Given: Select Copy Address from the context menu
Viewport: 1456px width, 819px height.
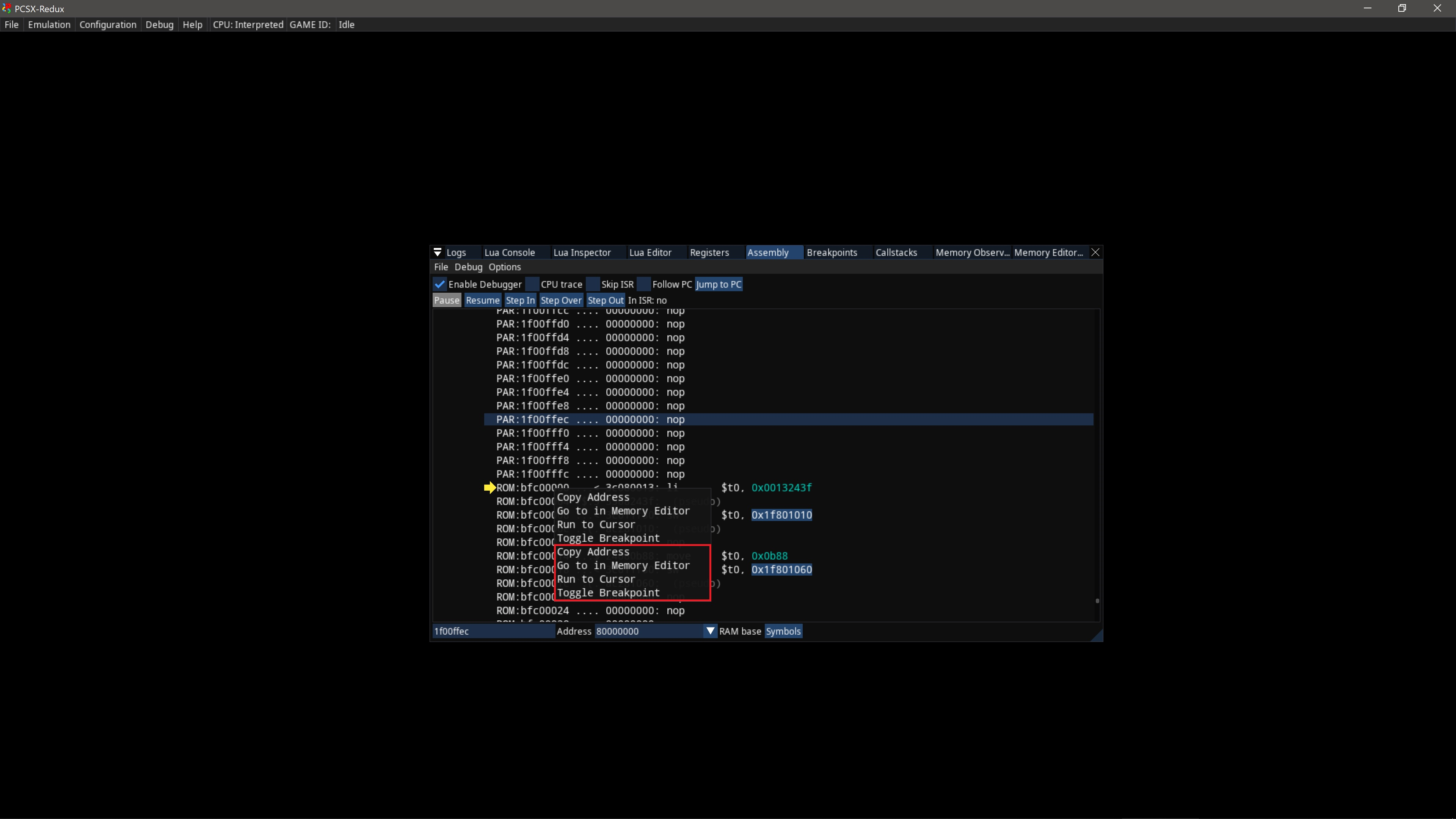Looking at the screenshot, I should 592,552.
